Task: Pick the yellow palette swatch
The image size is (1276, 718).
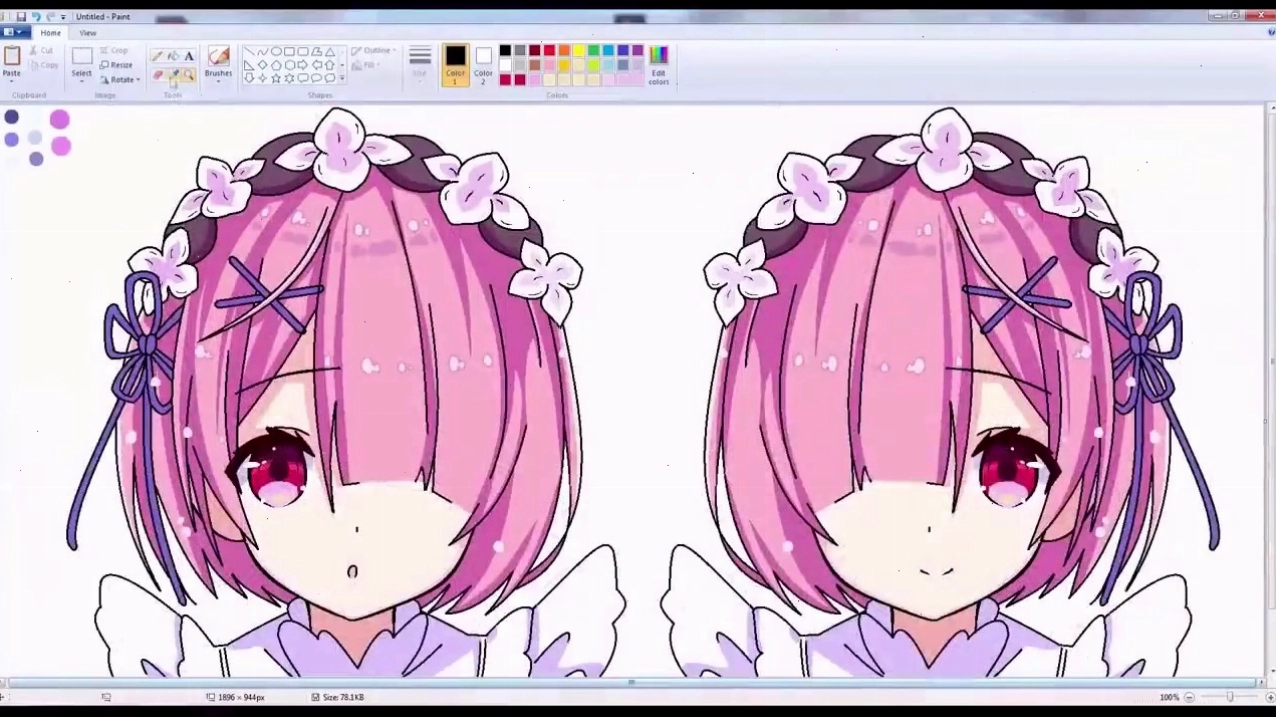Action: click(579, 51)
